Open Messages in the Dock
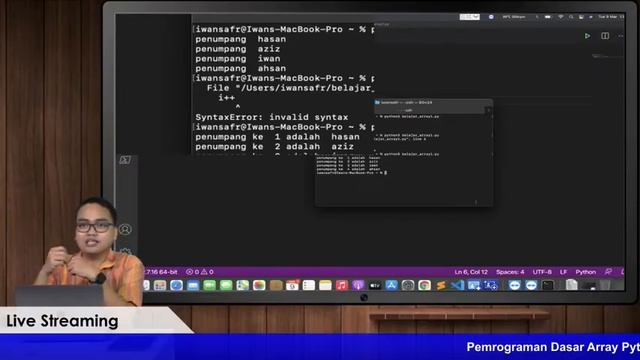Screen dimensions: 640x360 226,285
